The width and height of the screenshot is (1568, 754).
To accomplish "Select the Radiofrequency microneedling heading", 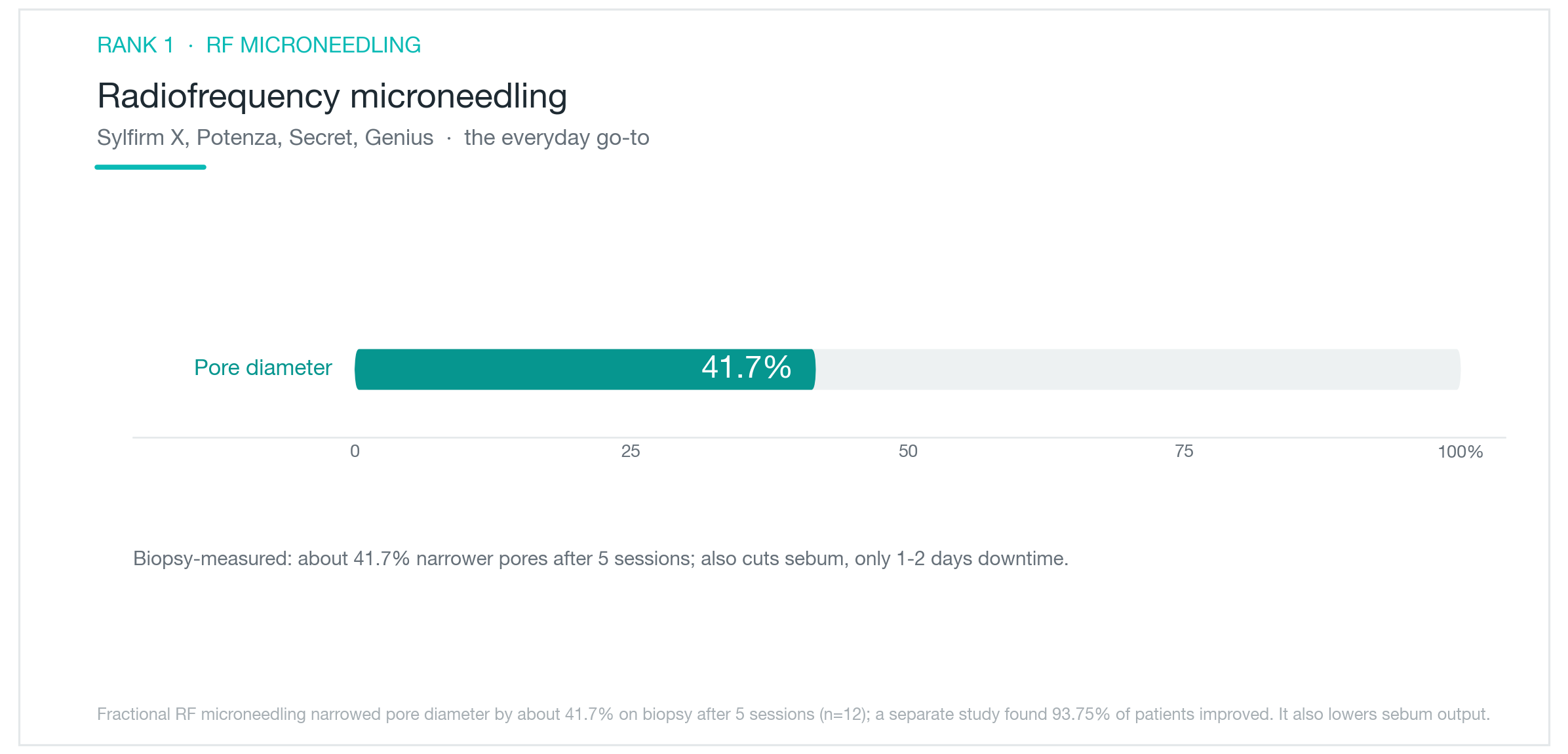I will tap(332, 96).
